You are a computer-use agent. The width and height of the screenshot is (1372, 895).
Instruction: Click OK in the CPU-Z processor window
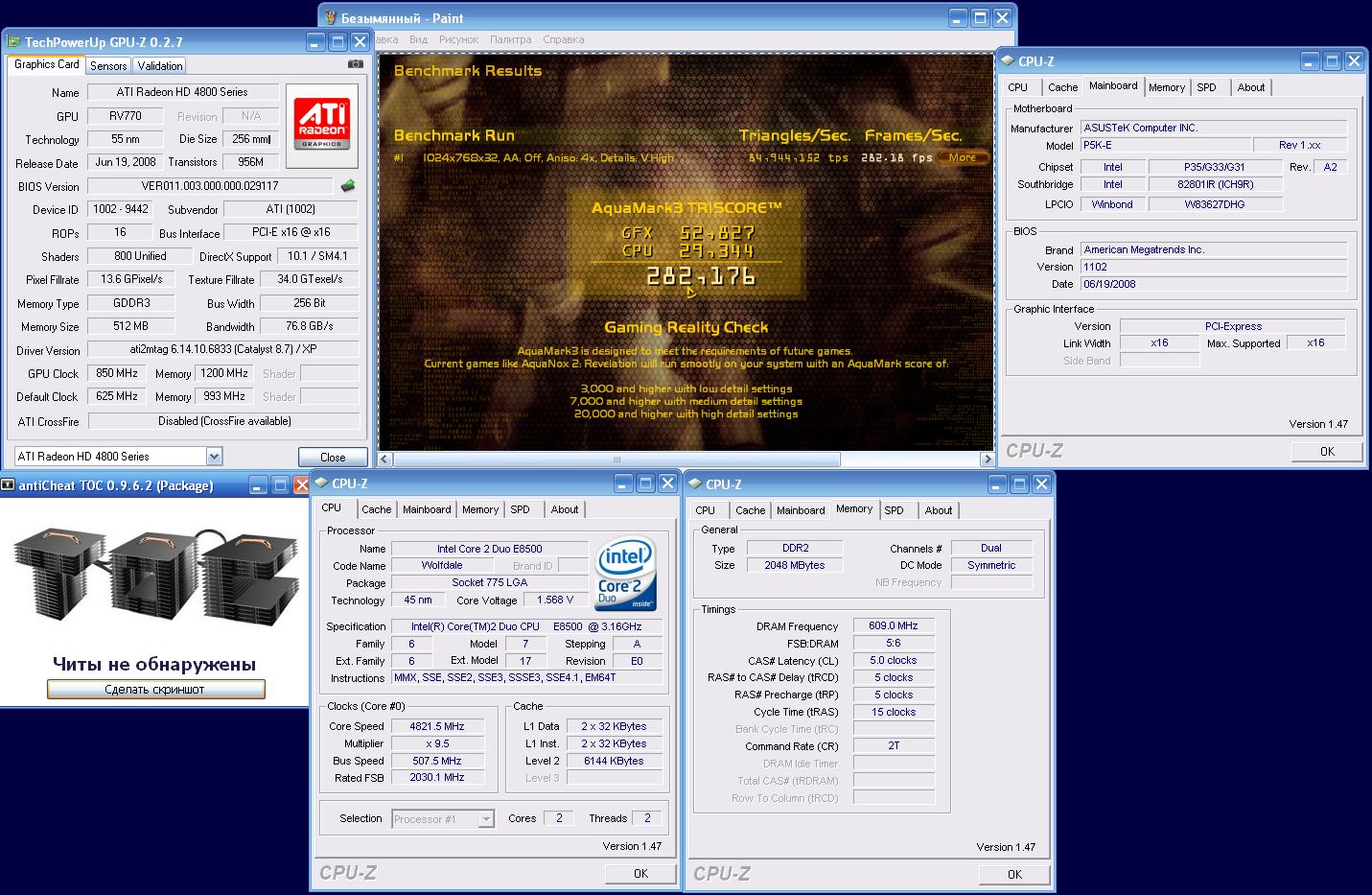point(640,873)
